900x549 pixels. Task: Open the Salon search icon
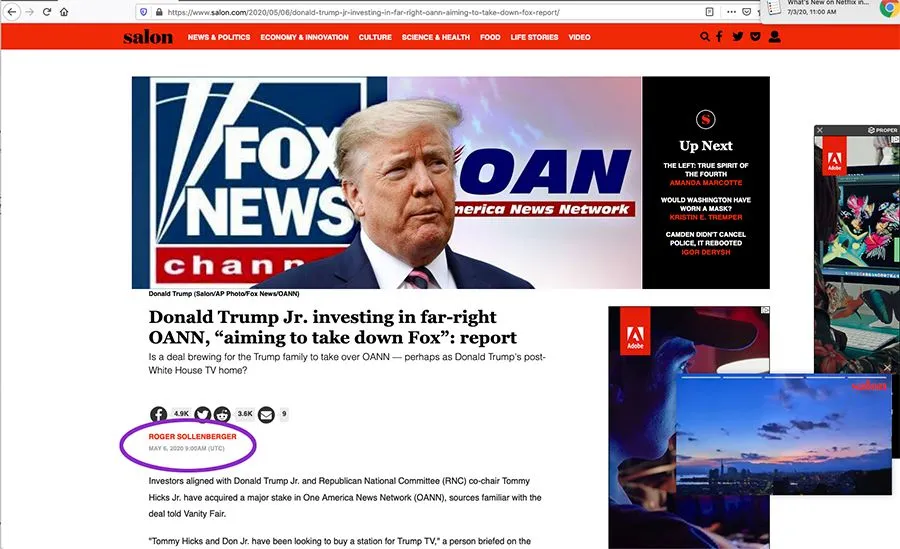point(704,37)
